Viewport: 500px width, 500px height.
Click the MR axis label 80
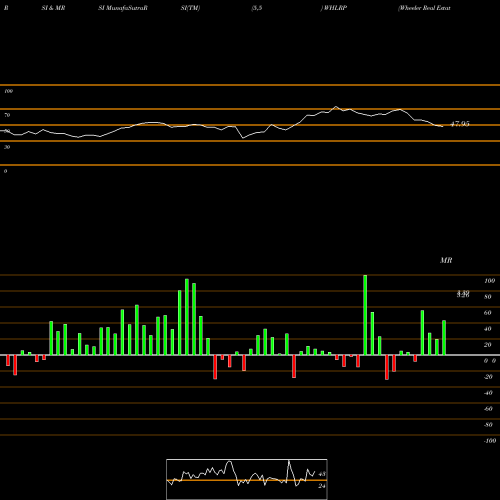click(488, 297)
